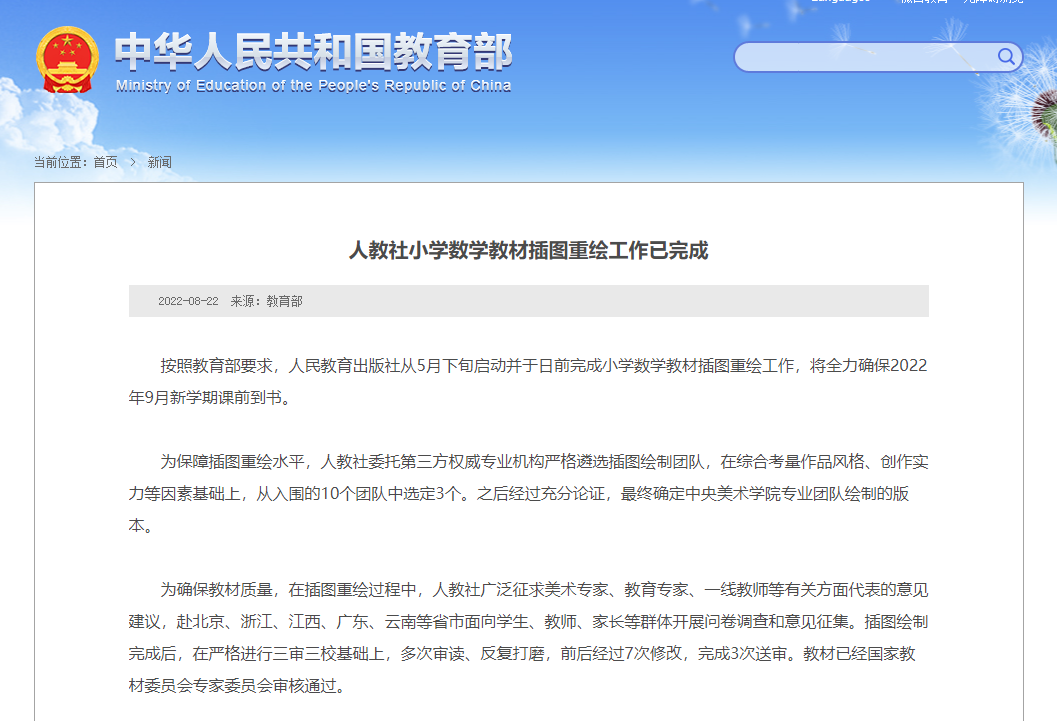Open the 微言教育 top link
Viewport: 1057px width, 721px height.
(923, 2)
